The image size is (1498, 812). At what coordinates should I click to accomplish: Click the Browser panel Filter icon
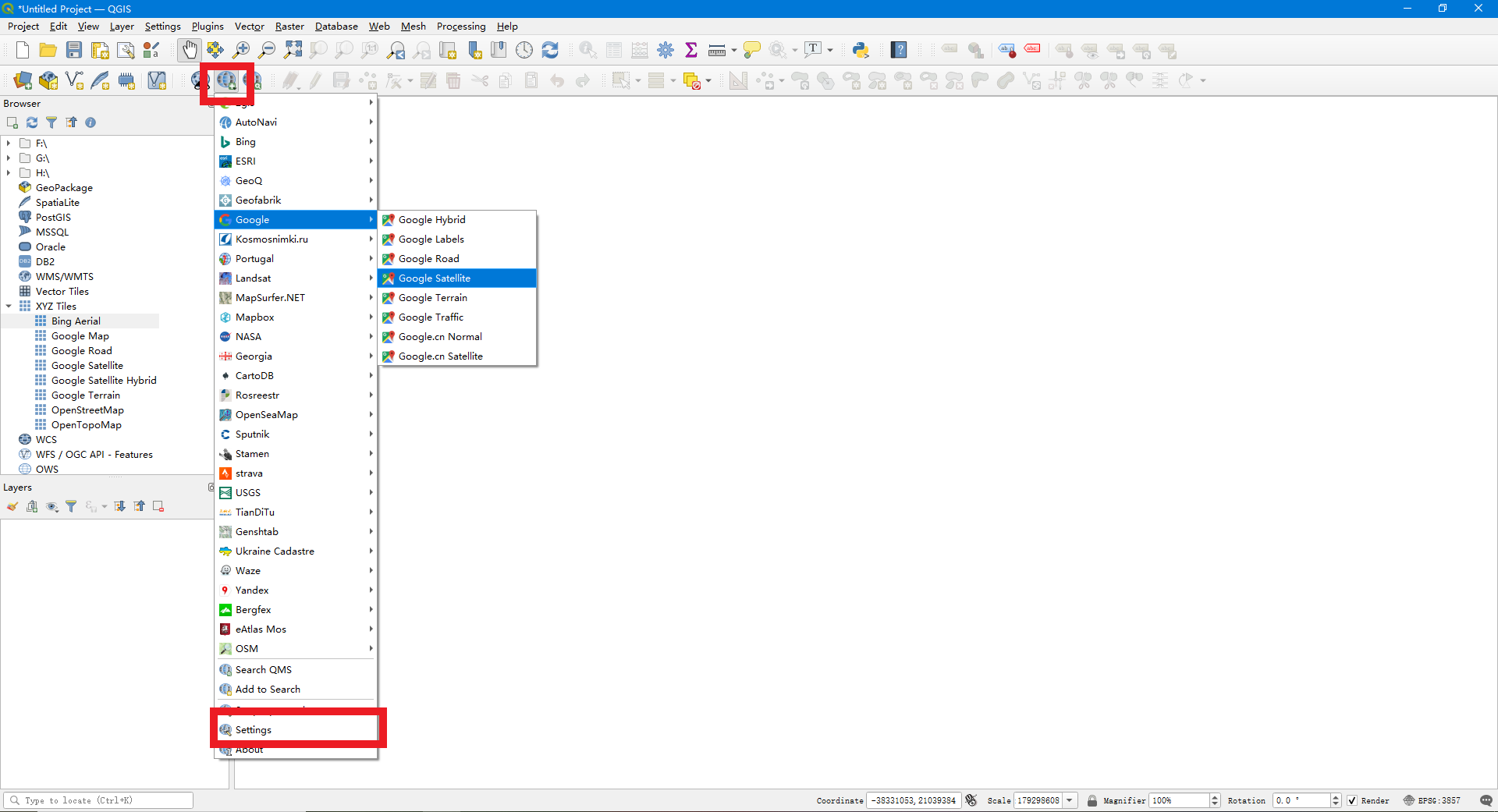pyautogui.click(x=51, y=122)
